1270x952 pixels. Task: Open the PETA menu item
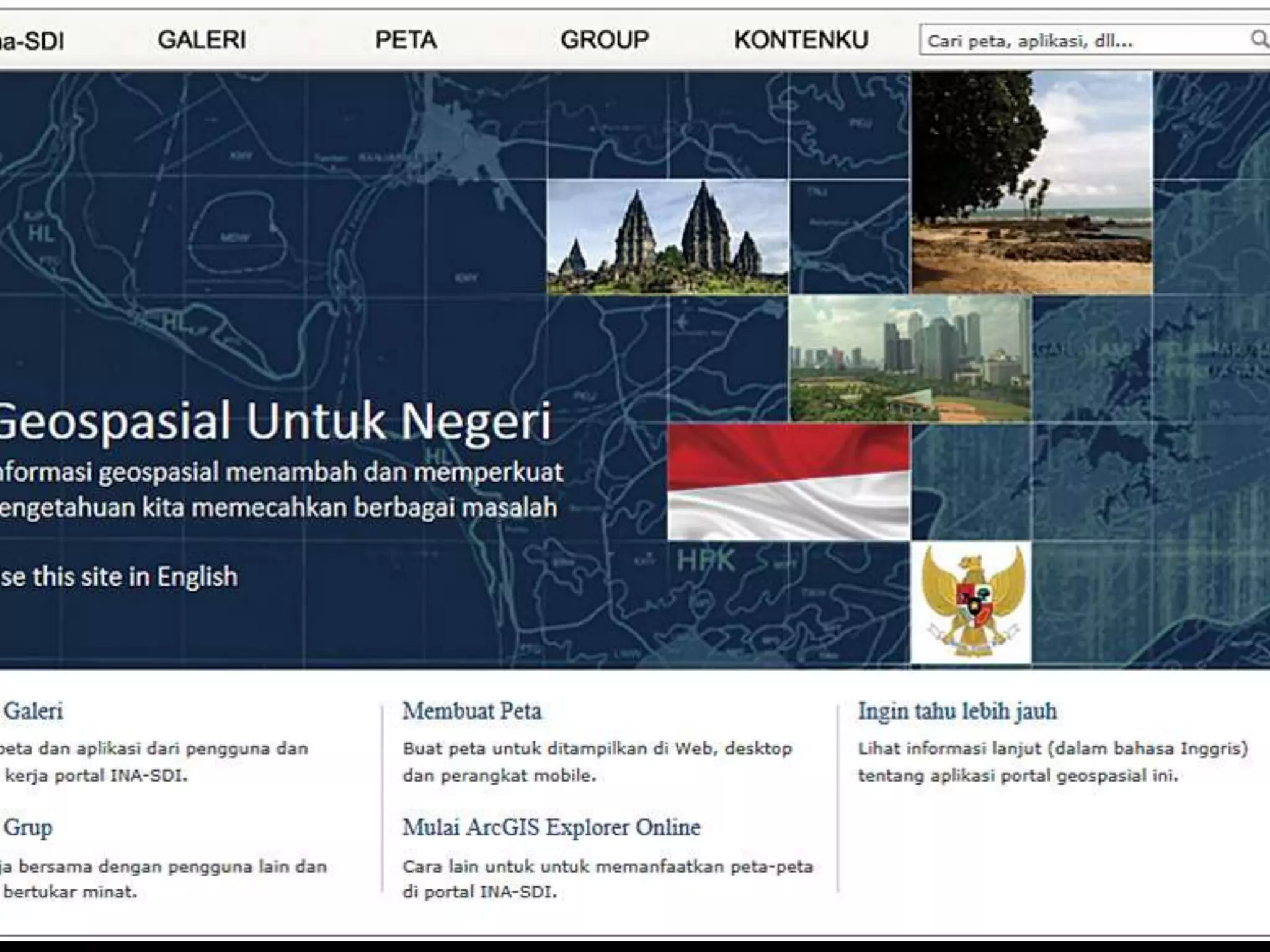(406, 40)
